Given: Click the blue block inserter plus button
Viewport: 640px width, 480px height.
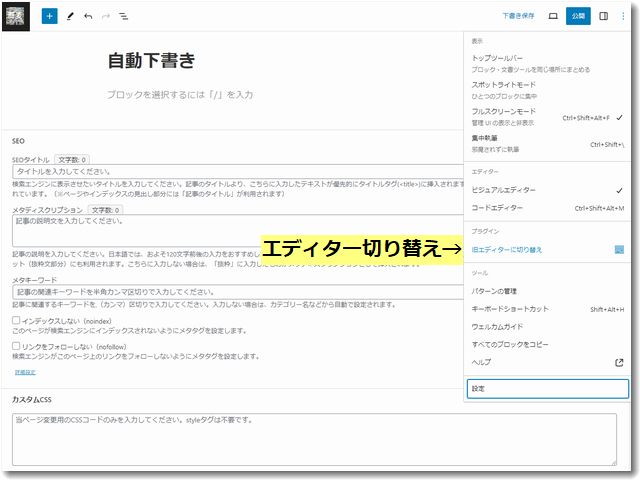Looking at the screenshot, I should (x=50, y=17).
